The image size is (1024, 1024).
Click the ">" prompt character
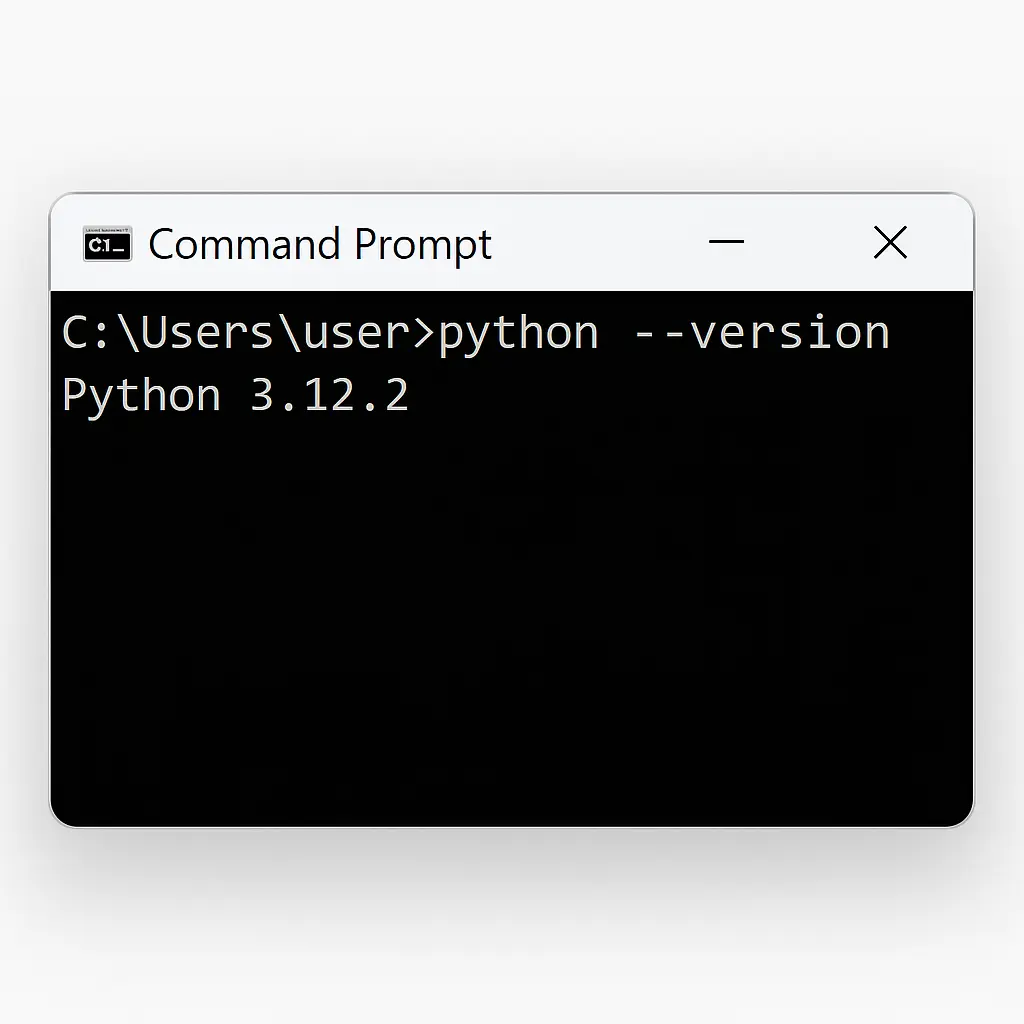tap(424, 333)
